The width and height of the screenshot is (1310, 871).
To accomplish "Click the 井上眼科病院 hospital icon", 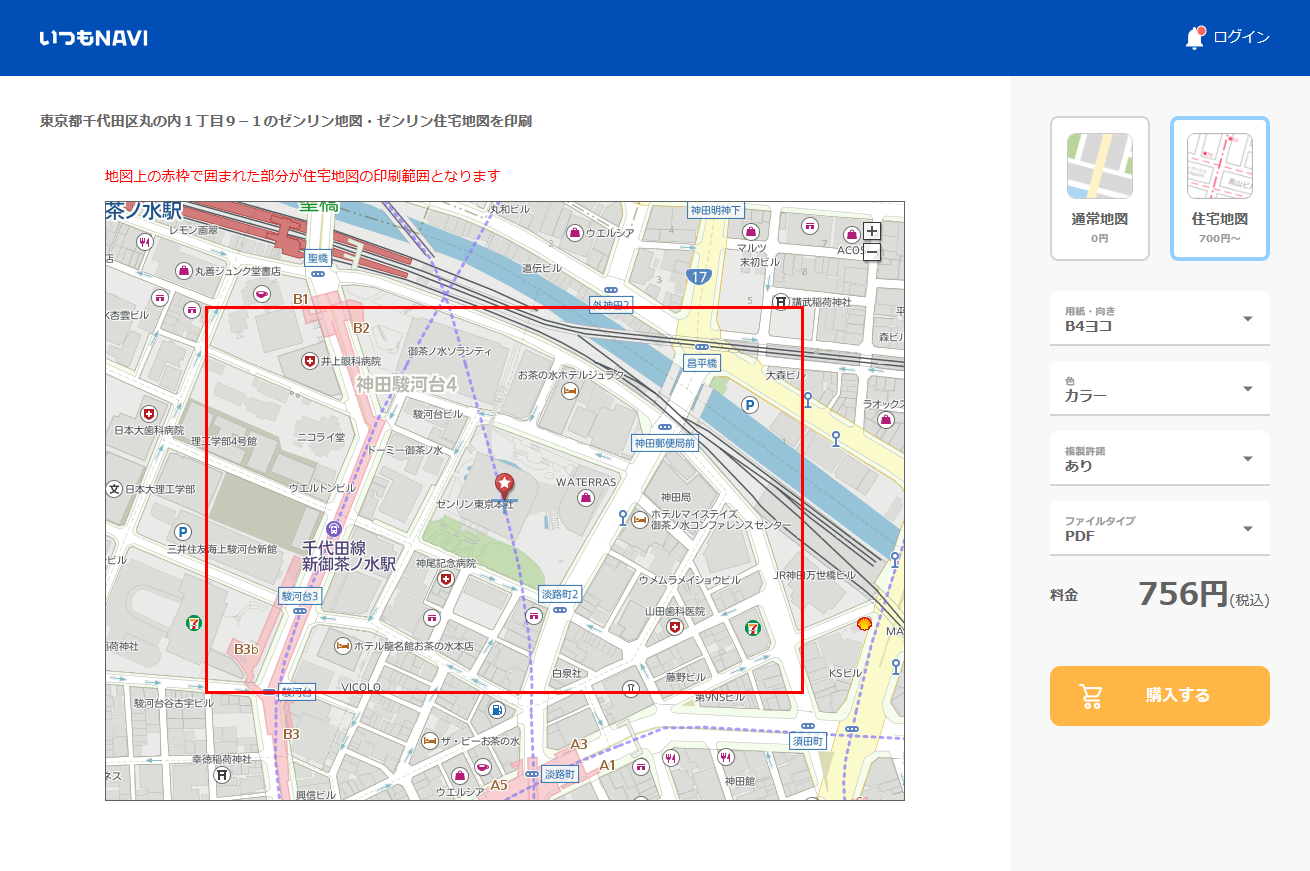I will pyautogui.click(x=310, y=360).
